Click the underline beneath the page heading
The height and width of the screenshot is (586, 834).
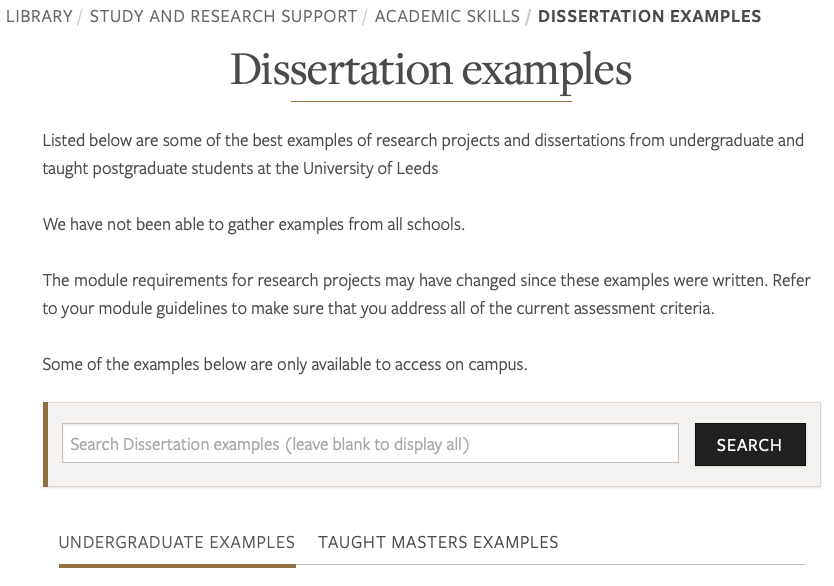pyautogui.click(x=431, y=101)
